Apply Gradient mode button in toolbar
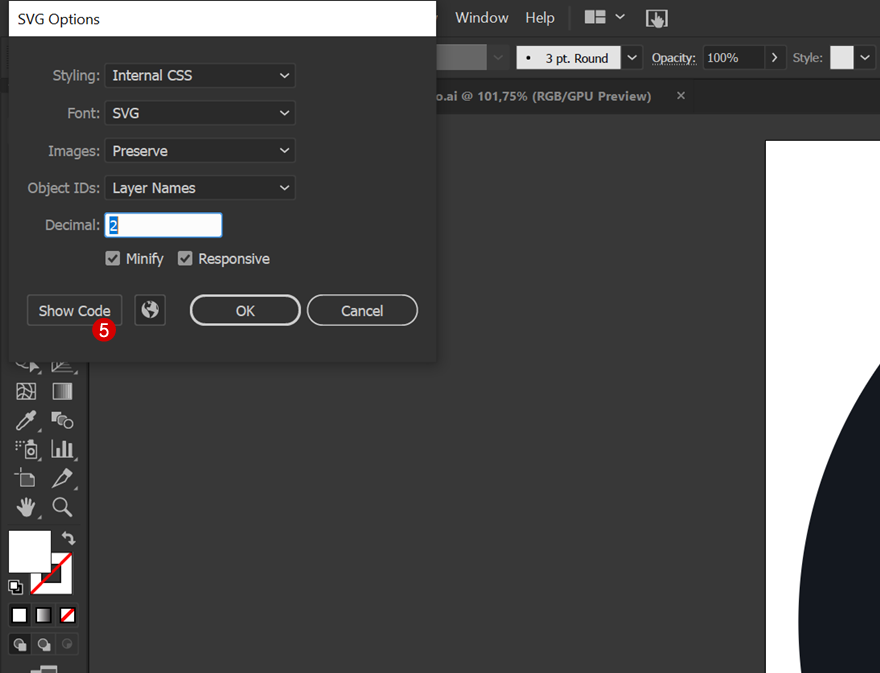Image resolution: width=880 pixels, height=673 pixels. click(x=43, y=615)
